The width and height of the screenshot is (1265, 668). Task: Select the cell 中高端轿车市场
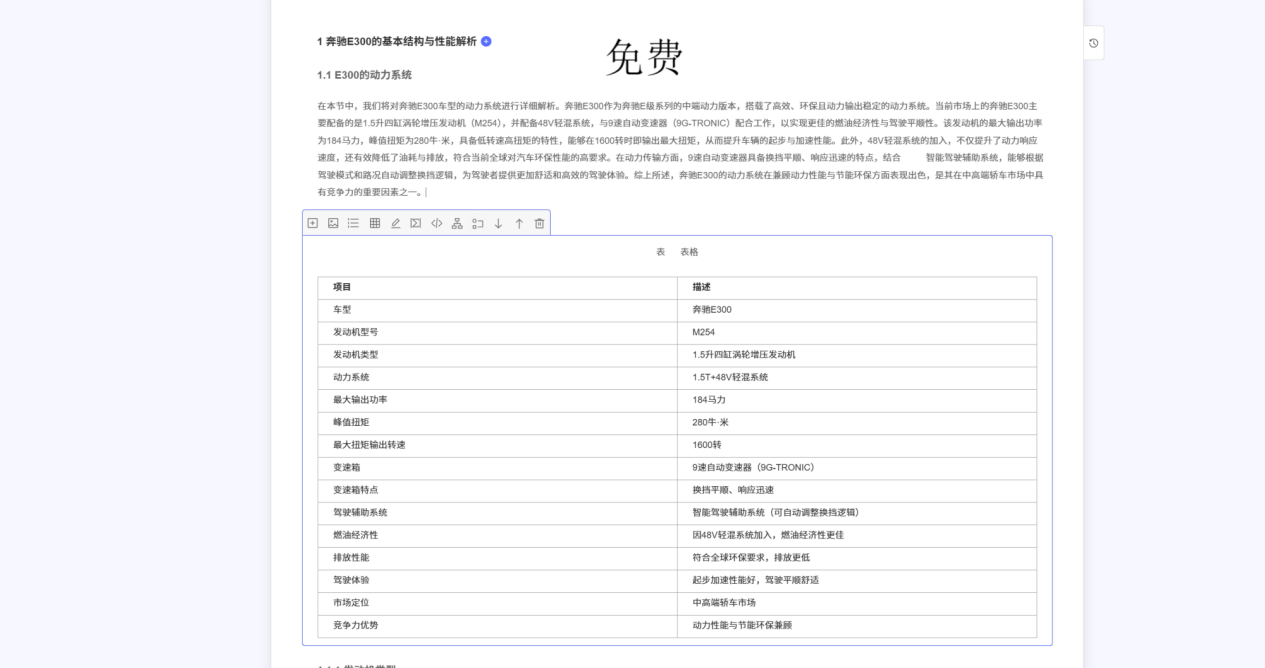(857, 602)
